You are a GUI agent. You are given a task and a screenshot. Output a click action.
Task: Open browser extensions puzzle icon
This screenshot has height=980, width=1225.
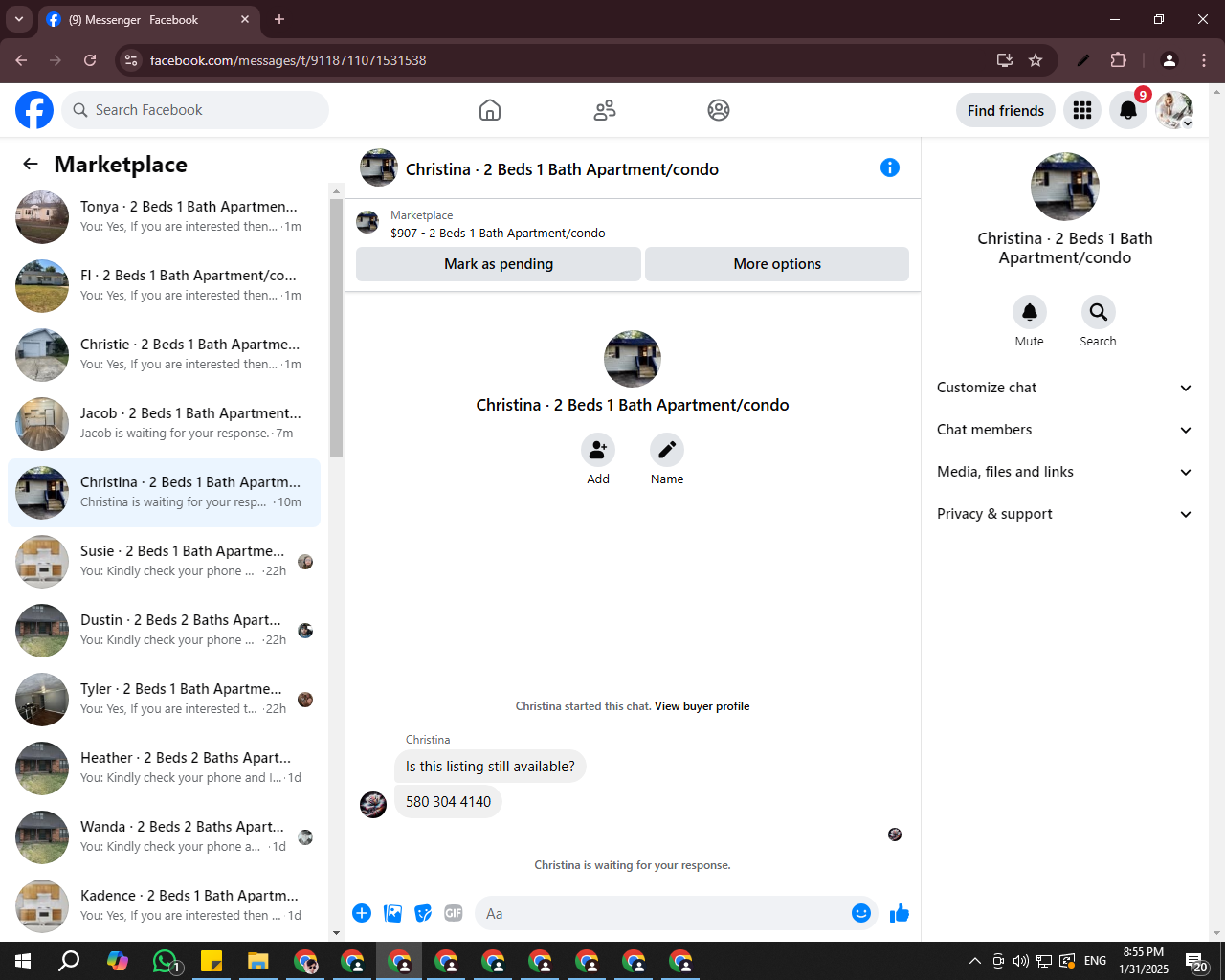1118,60
